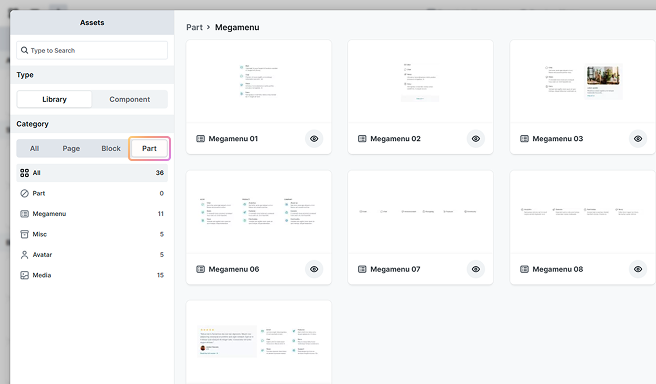Select the Block category tab
Image resolution: width=656 pixels, height=384 pixels.
tap(111, 148)
